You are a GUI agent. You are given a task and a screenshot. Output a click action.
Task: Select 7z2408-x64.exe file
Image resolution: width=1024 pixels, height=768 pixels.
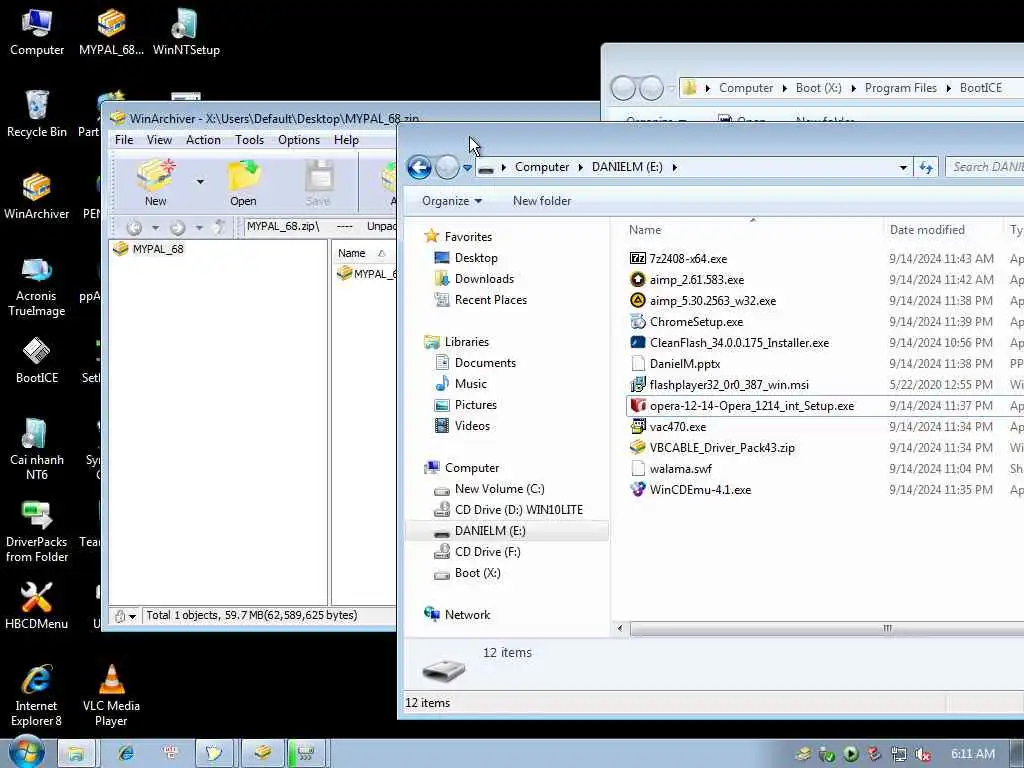[688, 259]
